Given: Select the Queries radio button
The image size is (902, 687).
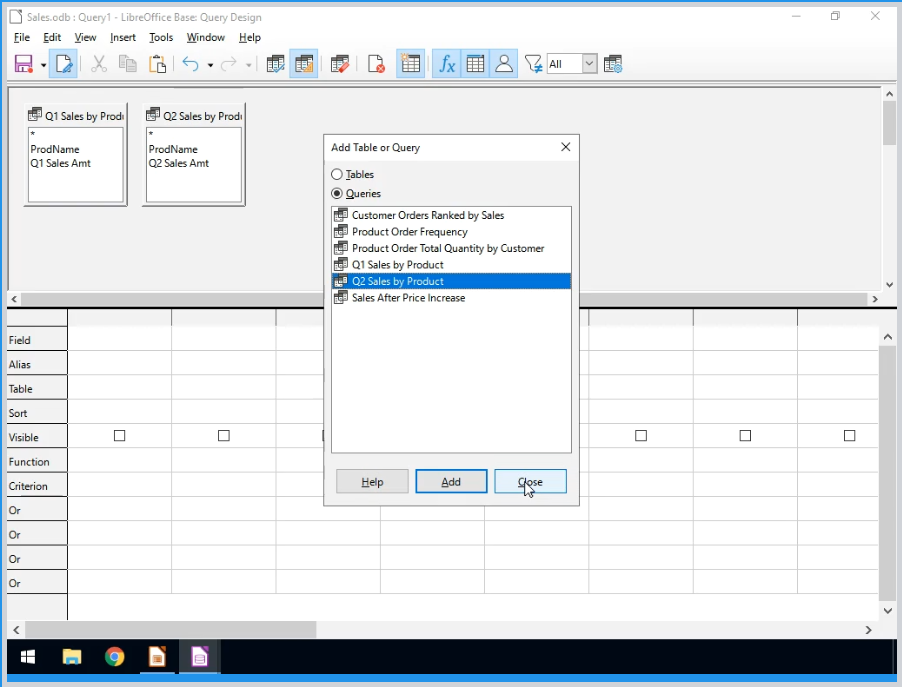Looking at the screenshot, I should (337, 193).
